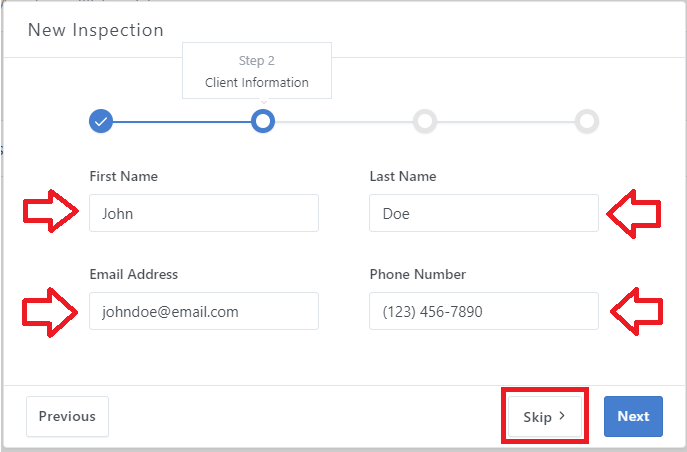Click into the First Name field containing John
This screenshot has width=687, height=452.
point(203,213)
